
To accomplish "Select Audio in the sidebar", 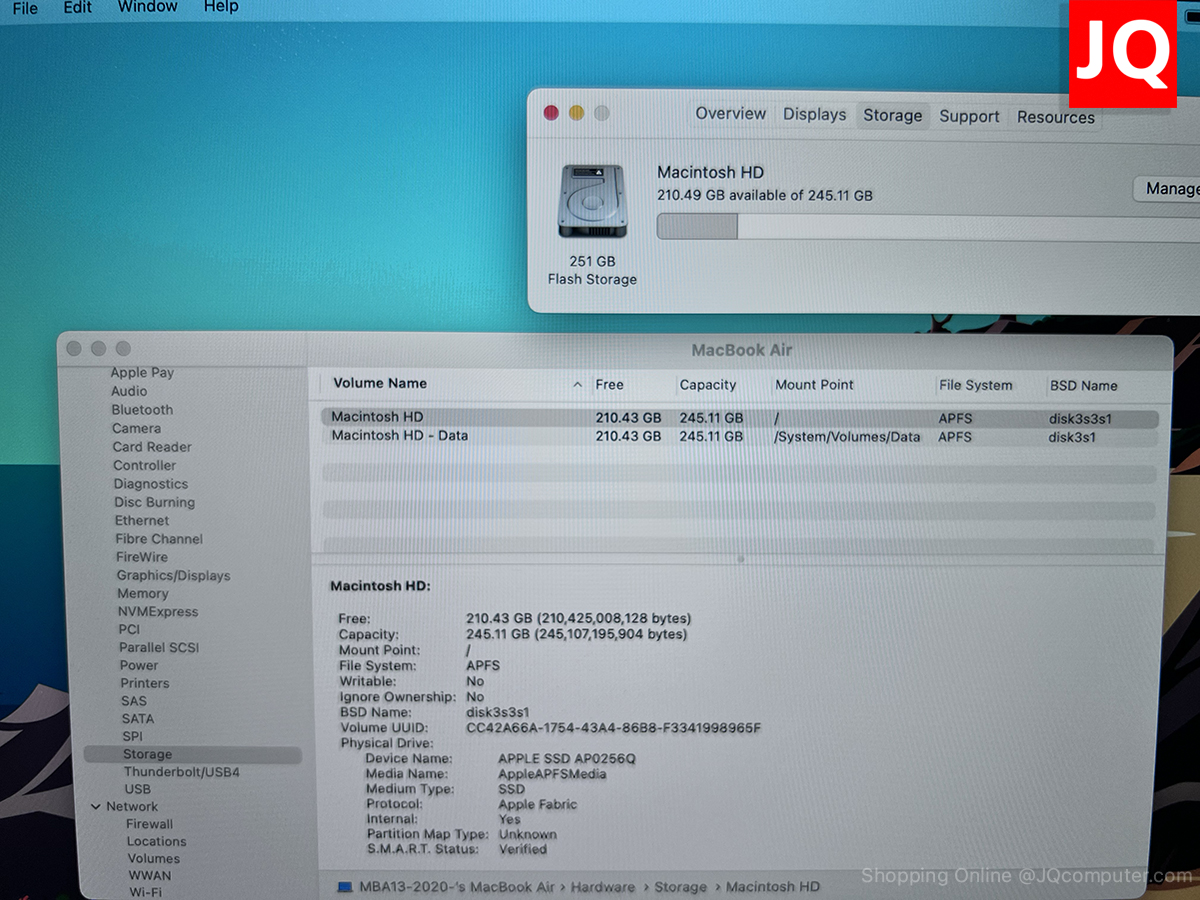I will [129, 391].
